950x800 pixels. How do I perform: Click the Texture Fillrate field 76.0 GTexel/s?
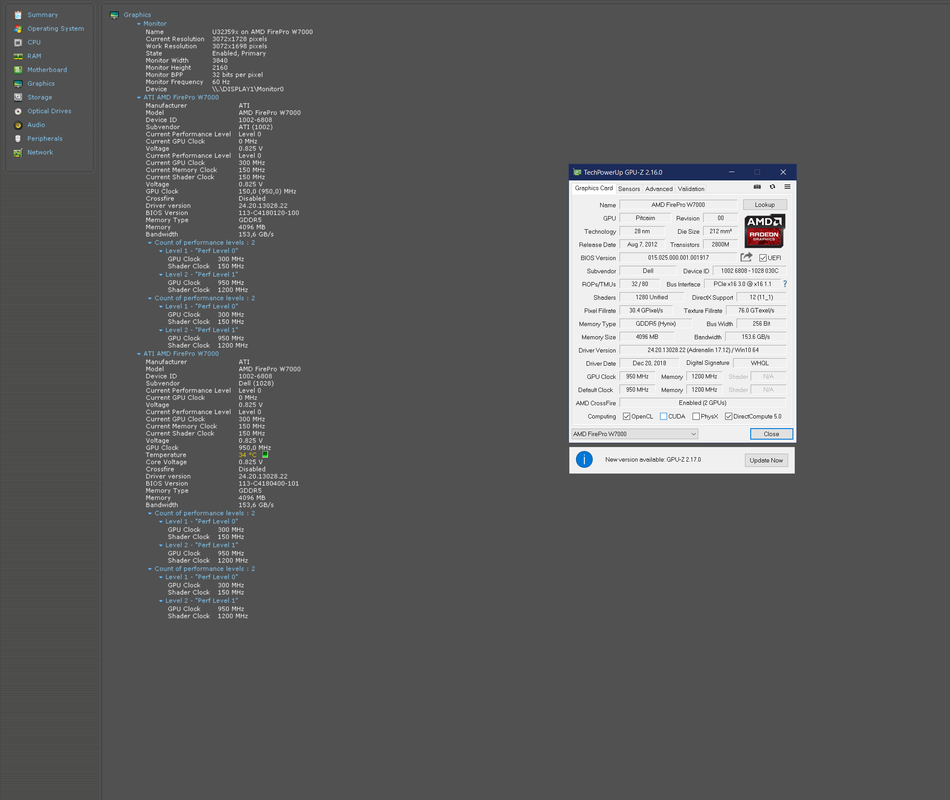(x=756, y=310)
